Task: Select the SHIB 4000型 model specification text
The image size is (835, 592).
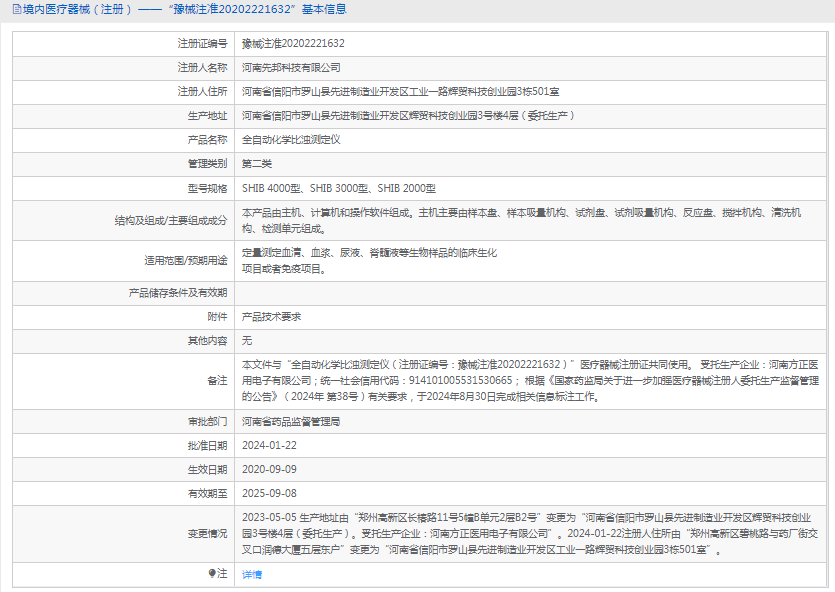Action: point(339,188)
